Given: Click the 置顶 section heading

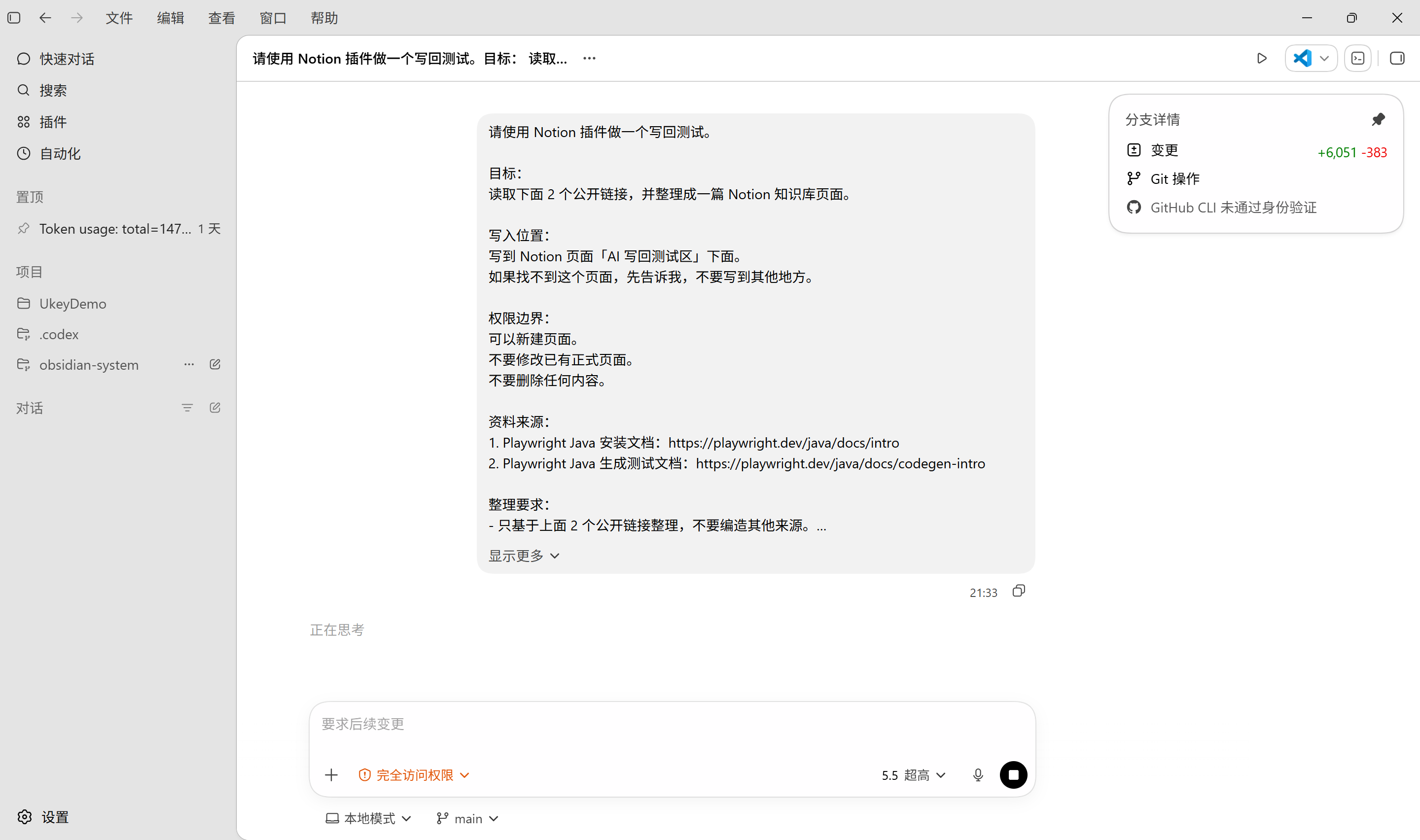Looking at the screenshot, I should [x=30, y=197].
